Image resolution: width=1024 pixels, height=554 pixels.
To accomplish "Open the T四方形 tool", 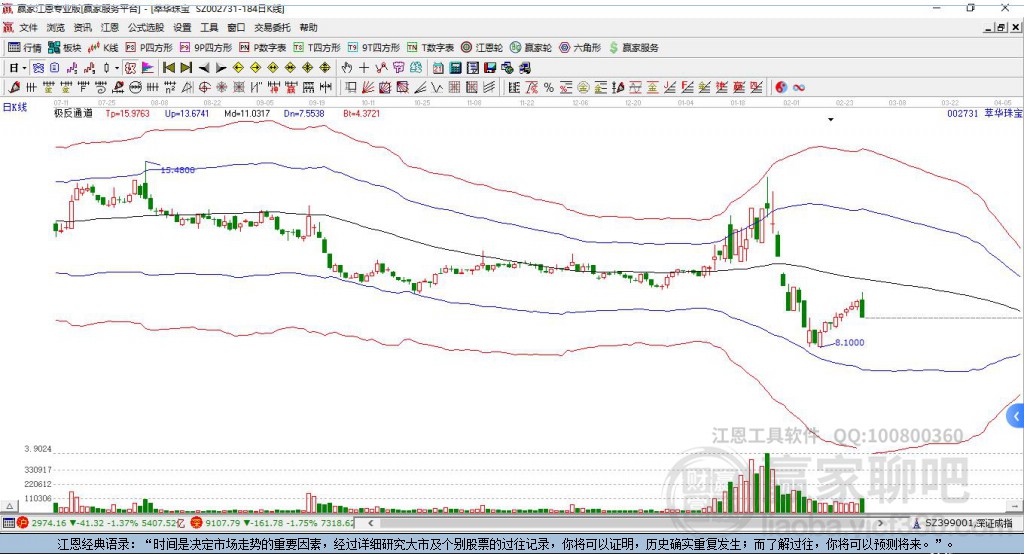I will point(317,48).
